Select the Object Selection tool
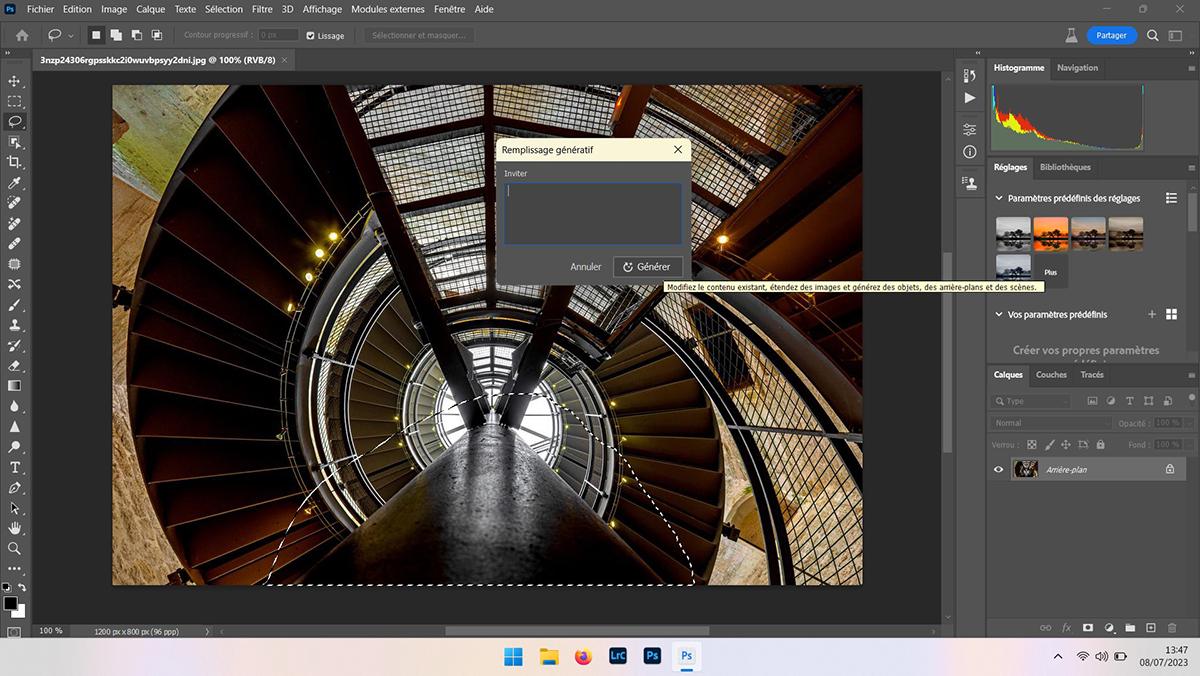 [14, 142]
